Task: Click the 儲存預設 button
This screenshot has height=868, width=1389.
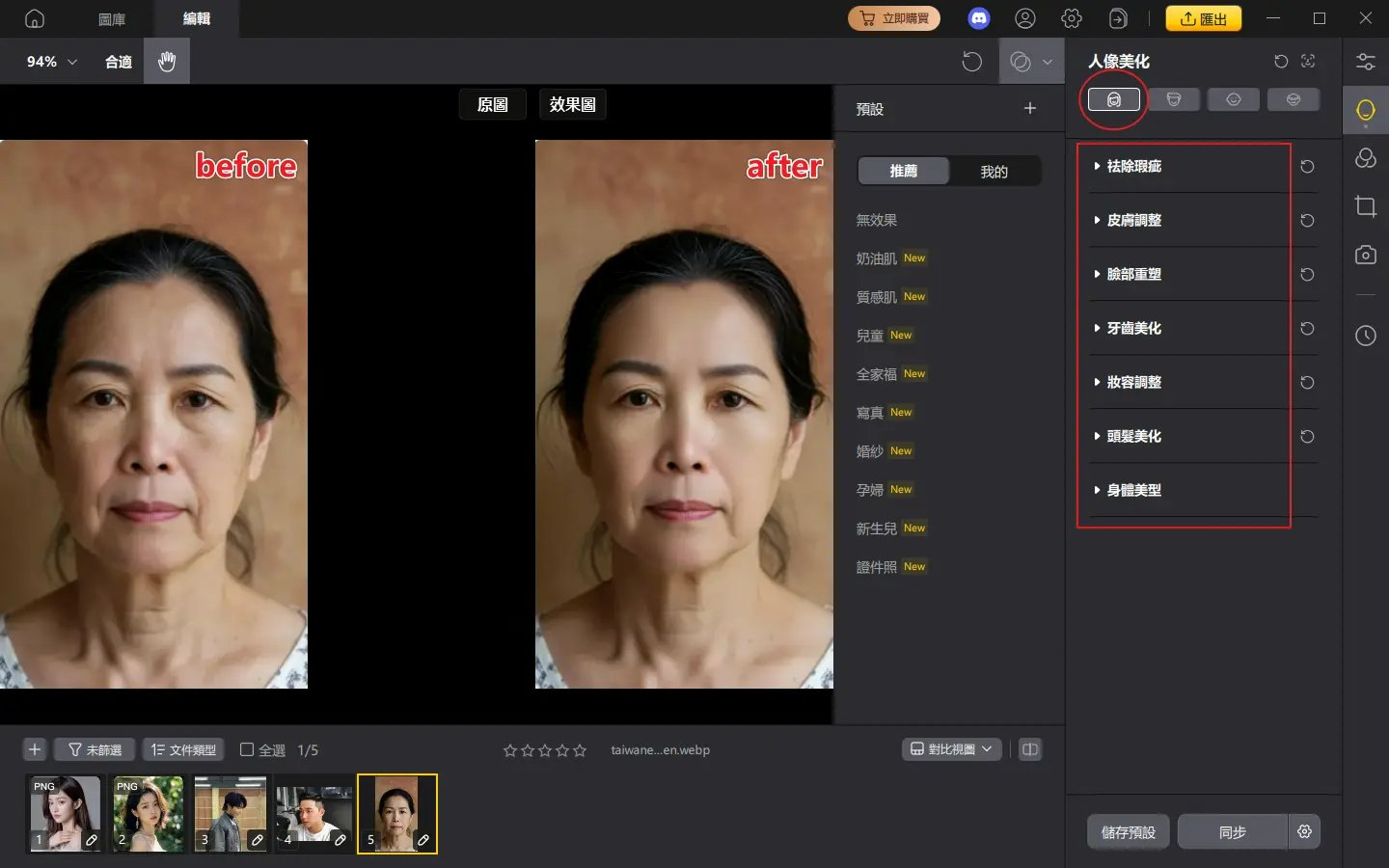Action: click(x=1128, y=831)
